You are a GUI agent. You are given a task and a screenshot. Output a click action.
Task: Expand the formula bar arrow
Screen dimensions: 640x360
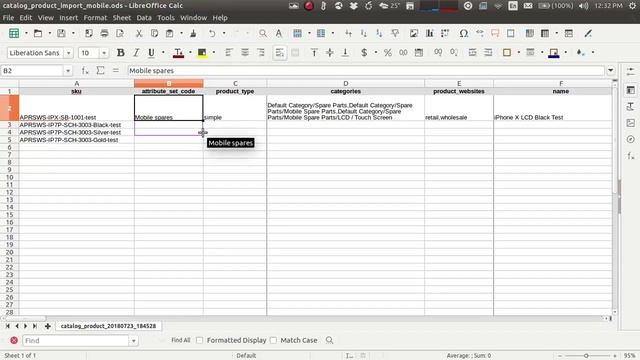coord(611,71)
